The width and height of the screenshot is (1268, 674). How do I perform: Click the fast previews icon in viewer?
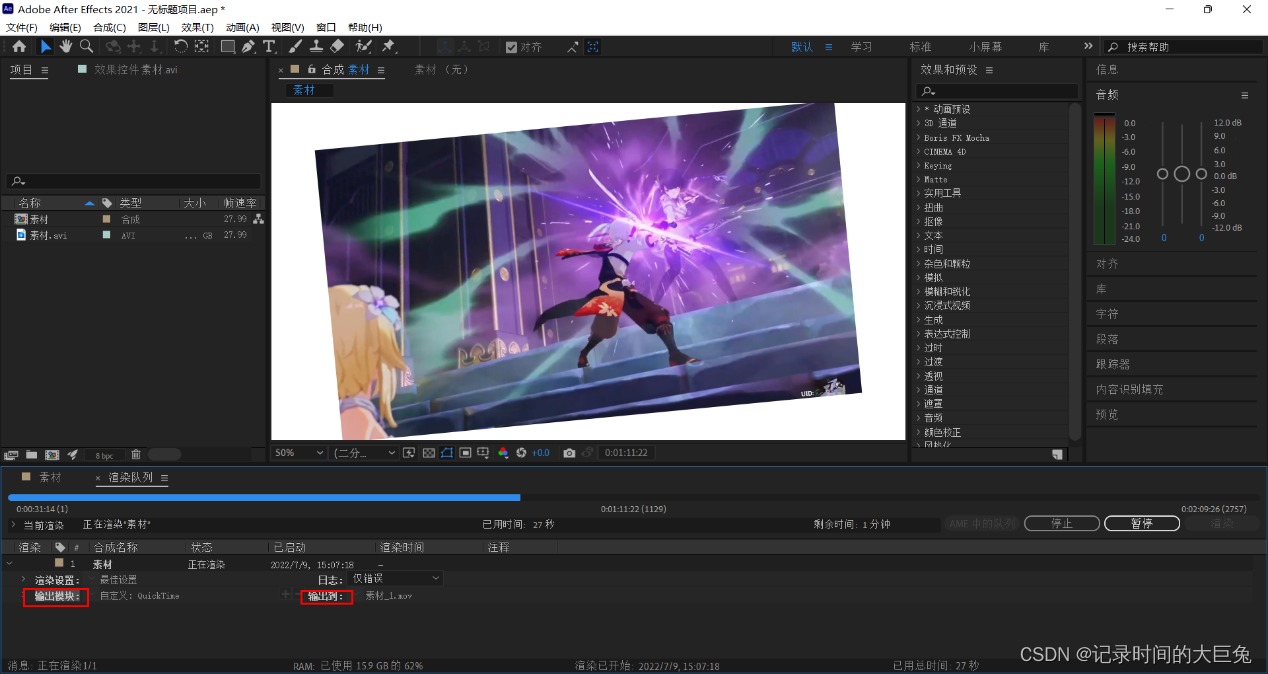point(409,453)
